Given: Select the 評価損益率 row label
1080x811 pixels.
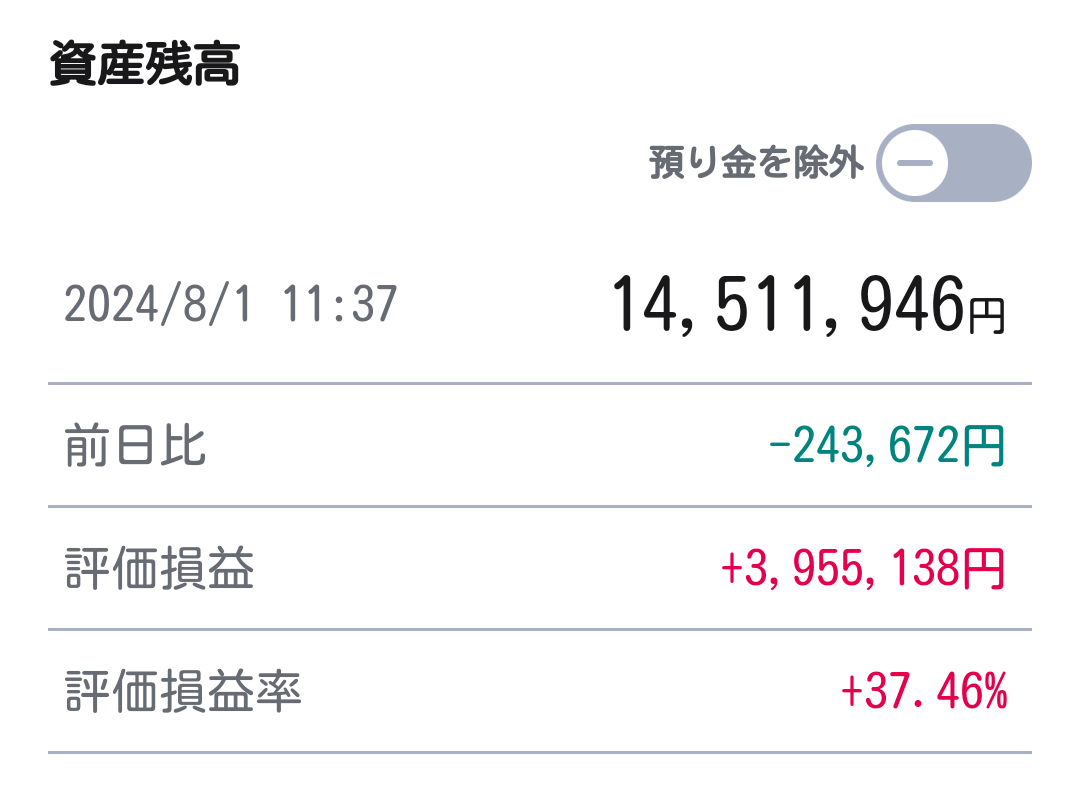Looking at the screenshot, I should pyautogui.click(x=183, y=691).
